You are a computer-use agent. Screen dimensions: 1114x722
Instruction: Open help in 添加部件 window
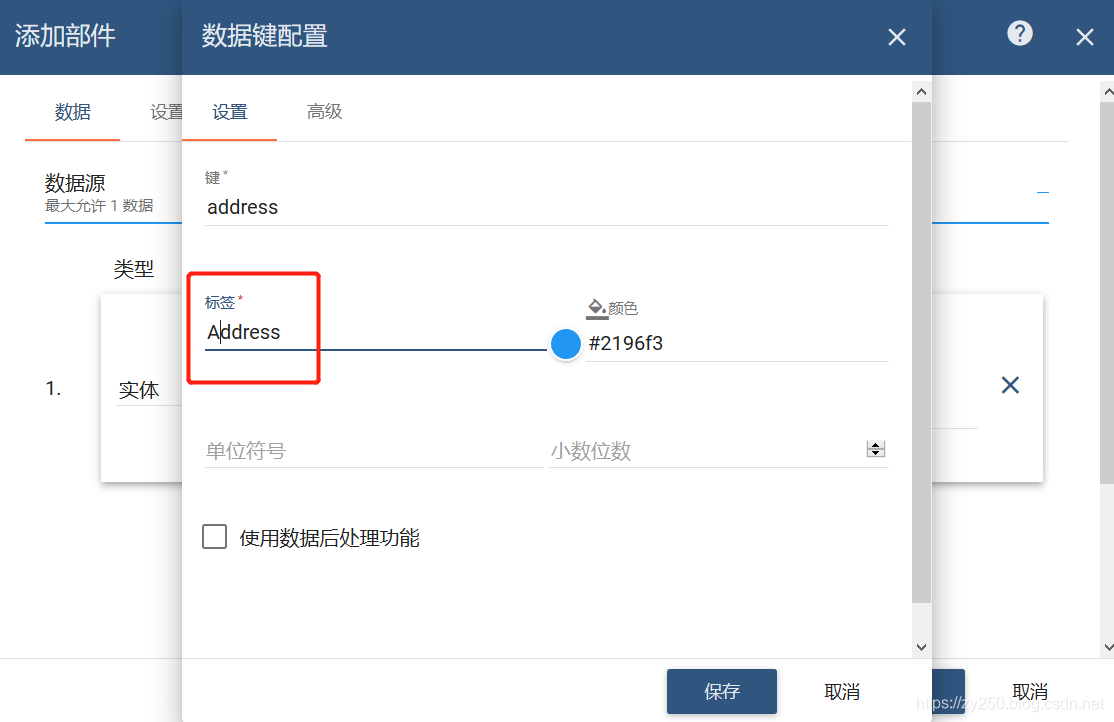click(x=1020, y=33)
